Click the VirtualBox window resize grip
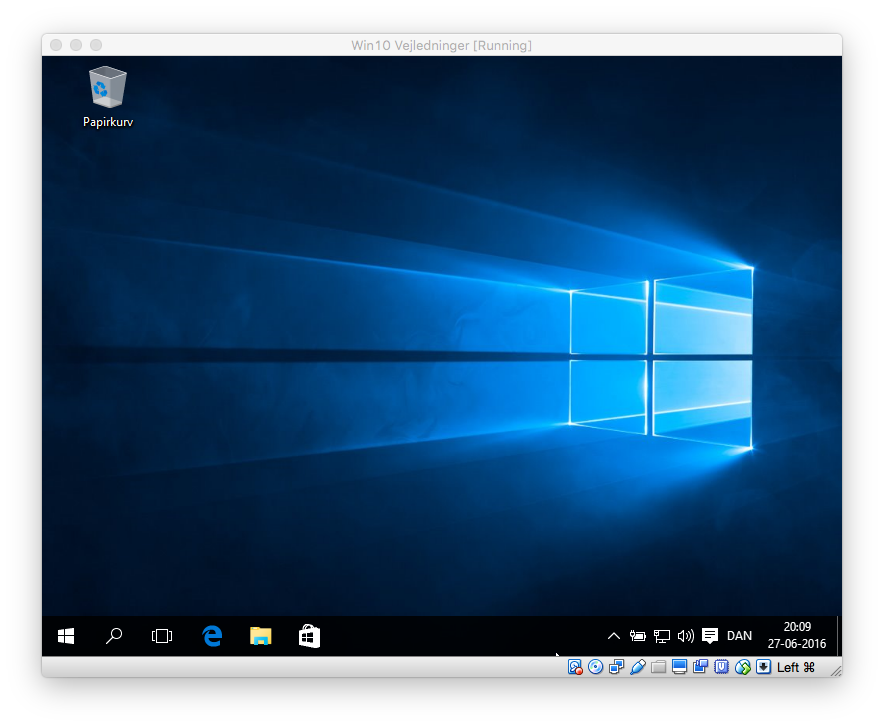Viewport: 884px width, 727px height. pos(836,671)
